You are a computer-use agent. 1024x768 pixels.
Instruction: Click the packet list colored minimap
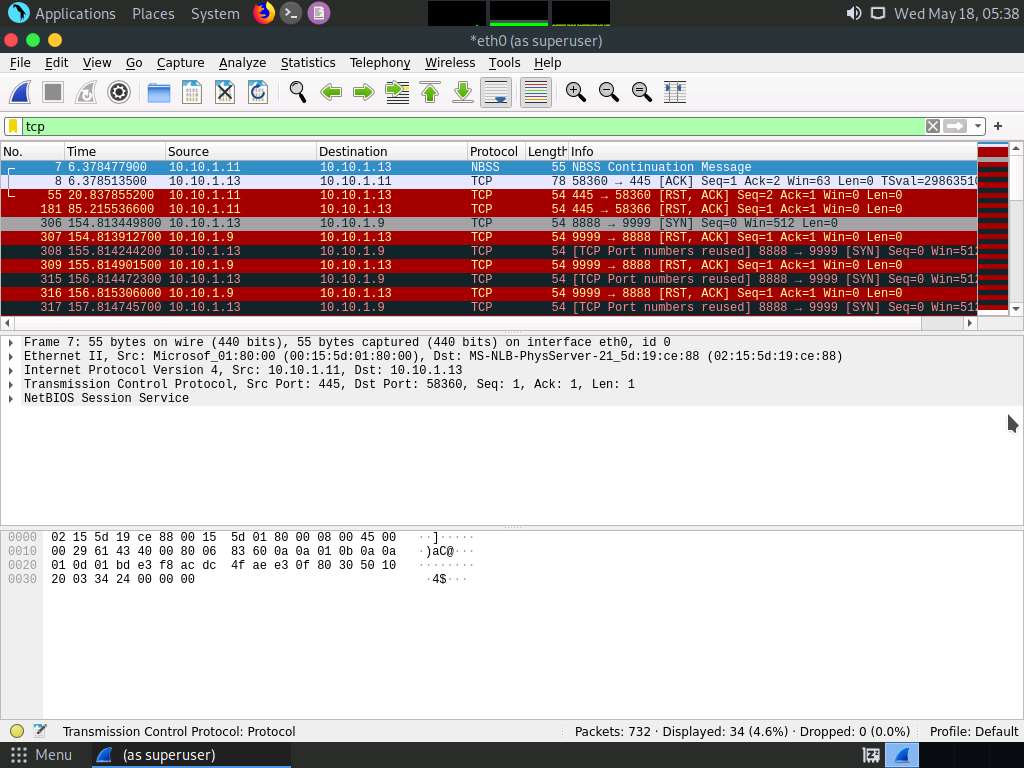[x=992, y=228]
